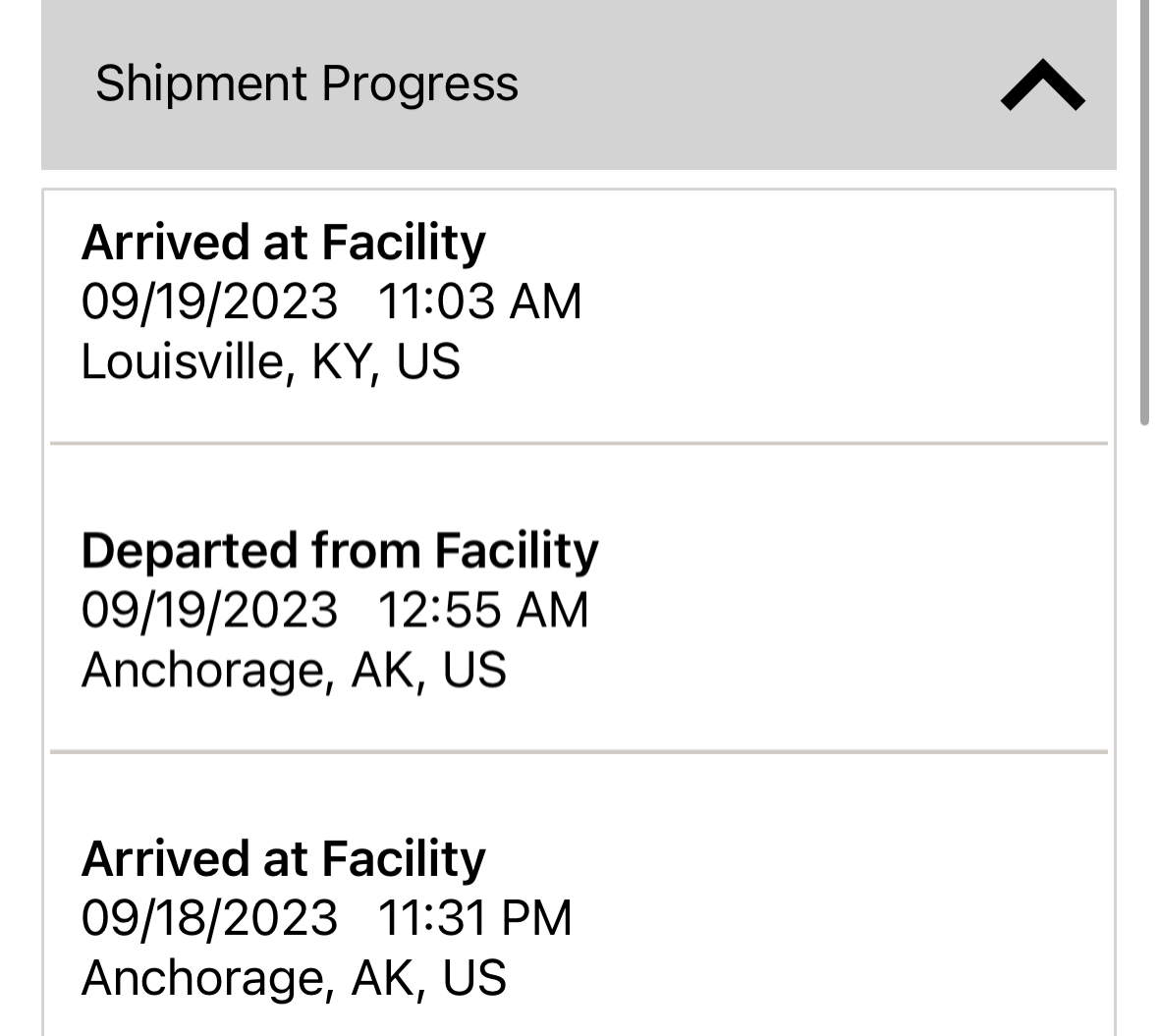Click the 09/19/2023 11:03 AM timestamp
The image size is (1158, 1036).
(x=332, y=302)
